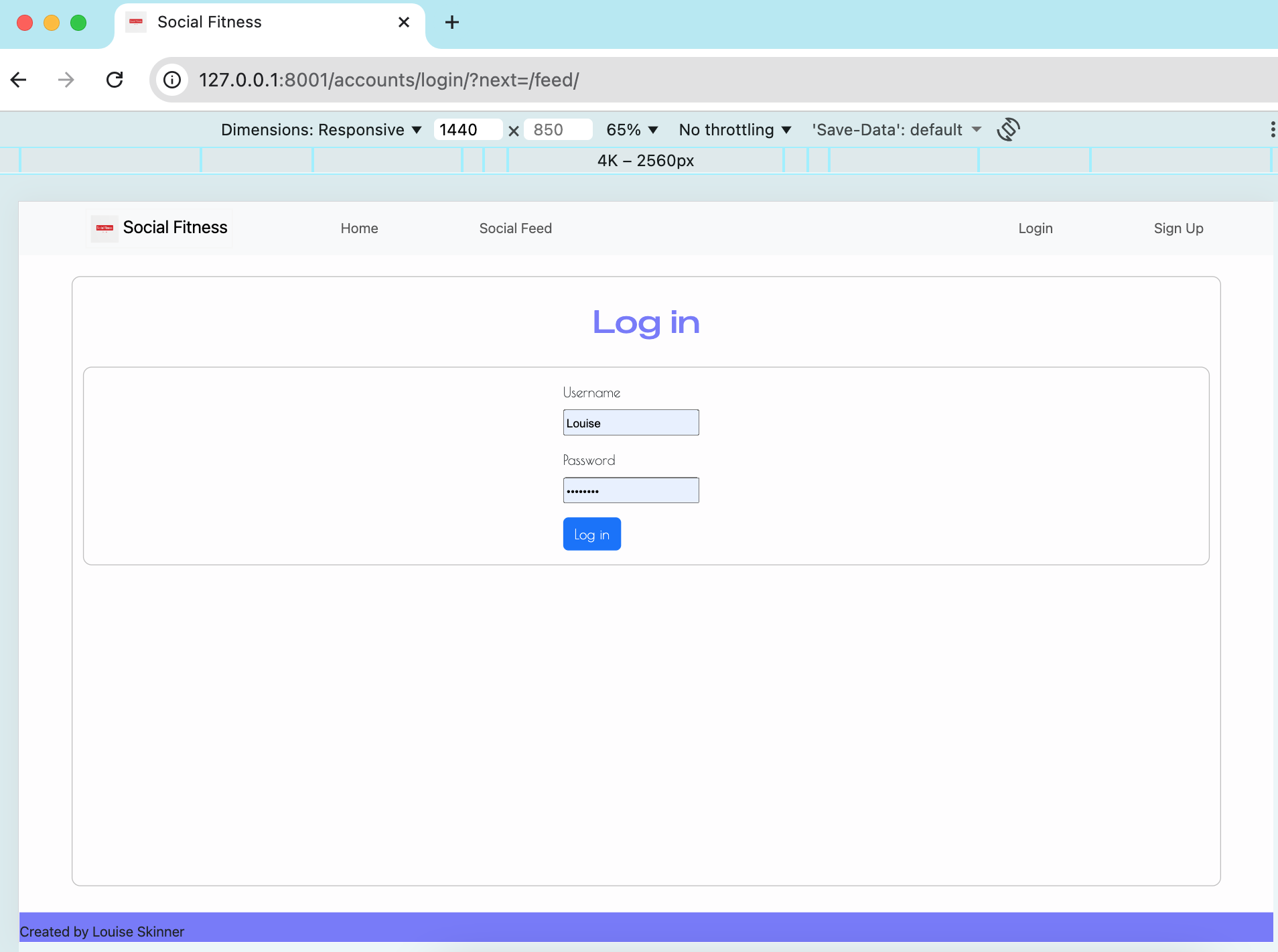Click the Social Fitness logo icon in navbar

(104, 228)
